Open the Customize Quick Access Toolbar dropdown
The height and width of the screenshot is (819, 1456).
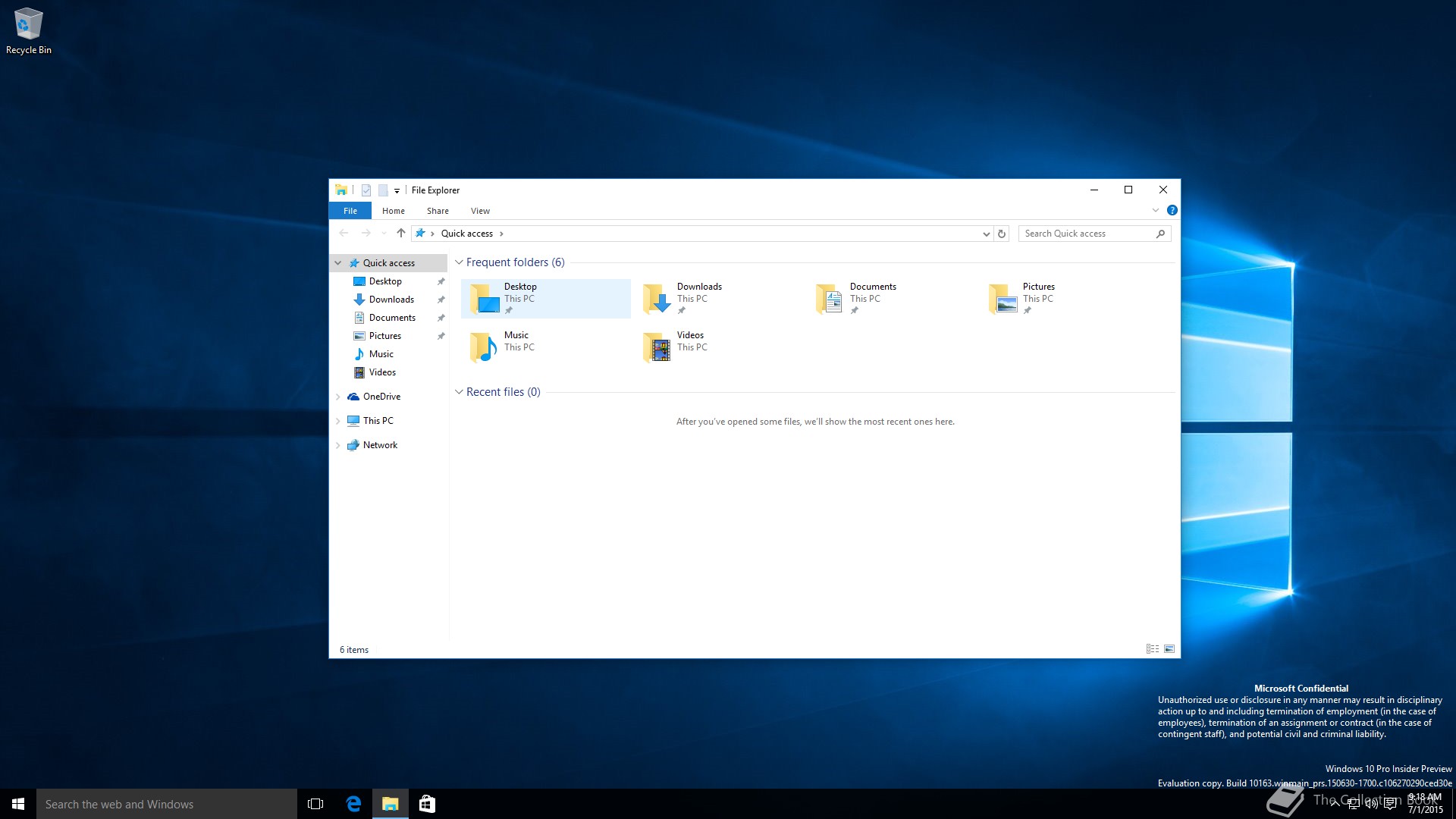coord(397,191)
